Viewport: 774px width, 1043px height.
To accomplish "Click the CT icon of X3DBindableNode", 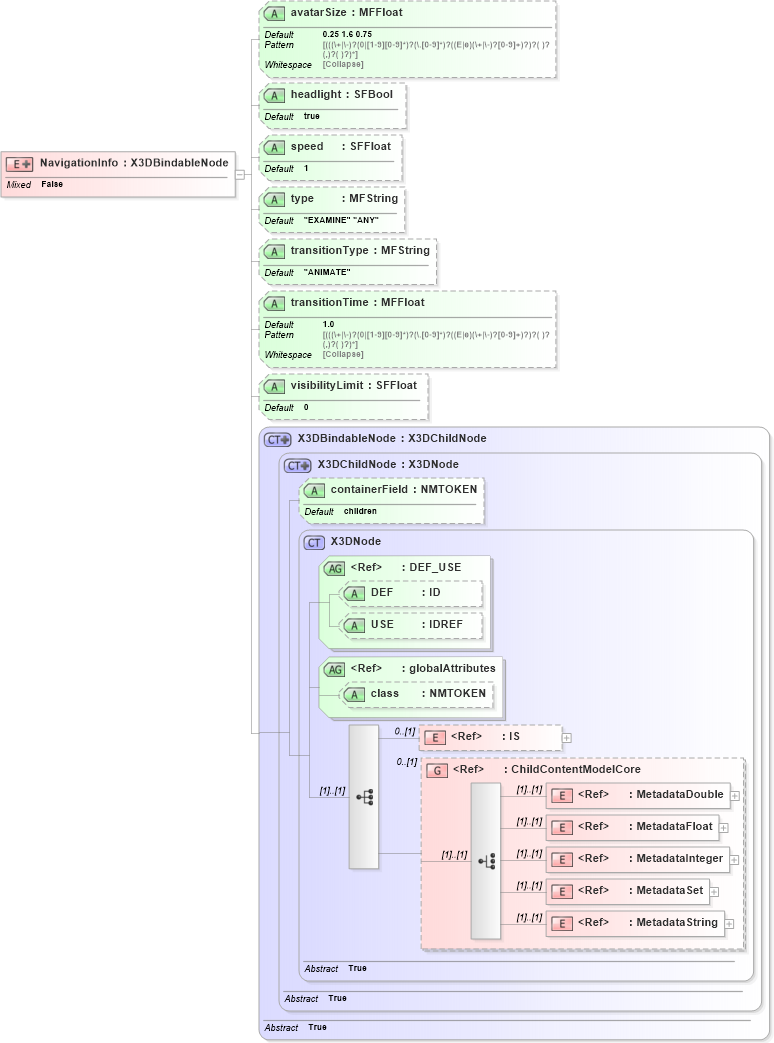I will pyautogui.click(x=277, y=440).
